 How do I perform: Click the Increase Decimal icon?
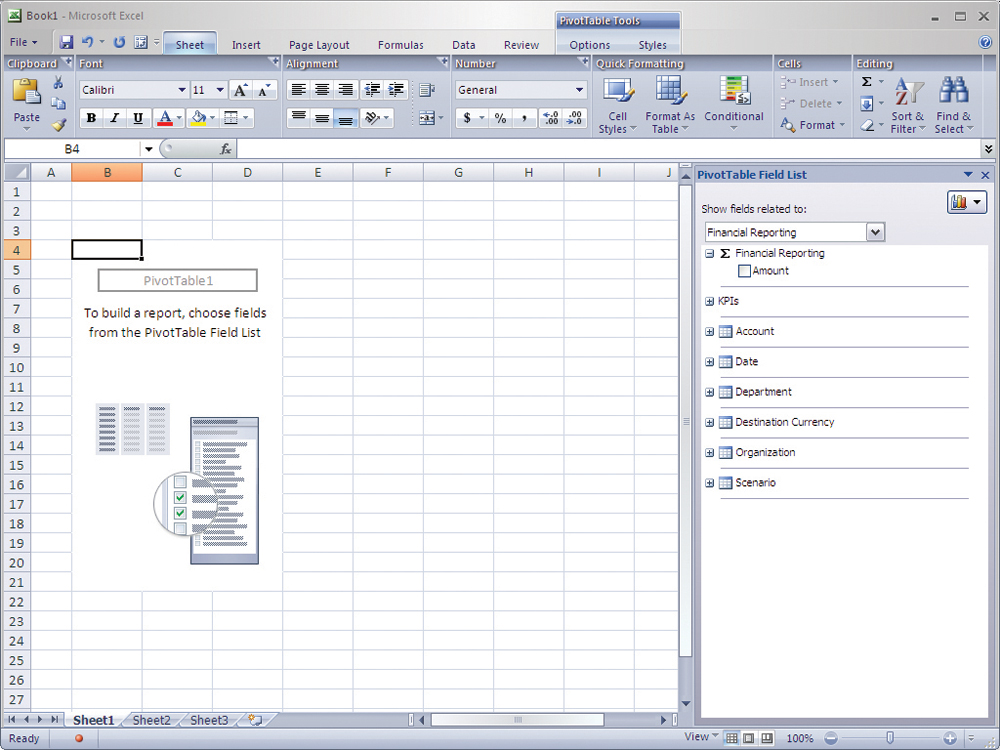point(550,118)
